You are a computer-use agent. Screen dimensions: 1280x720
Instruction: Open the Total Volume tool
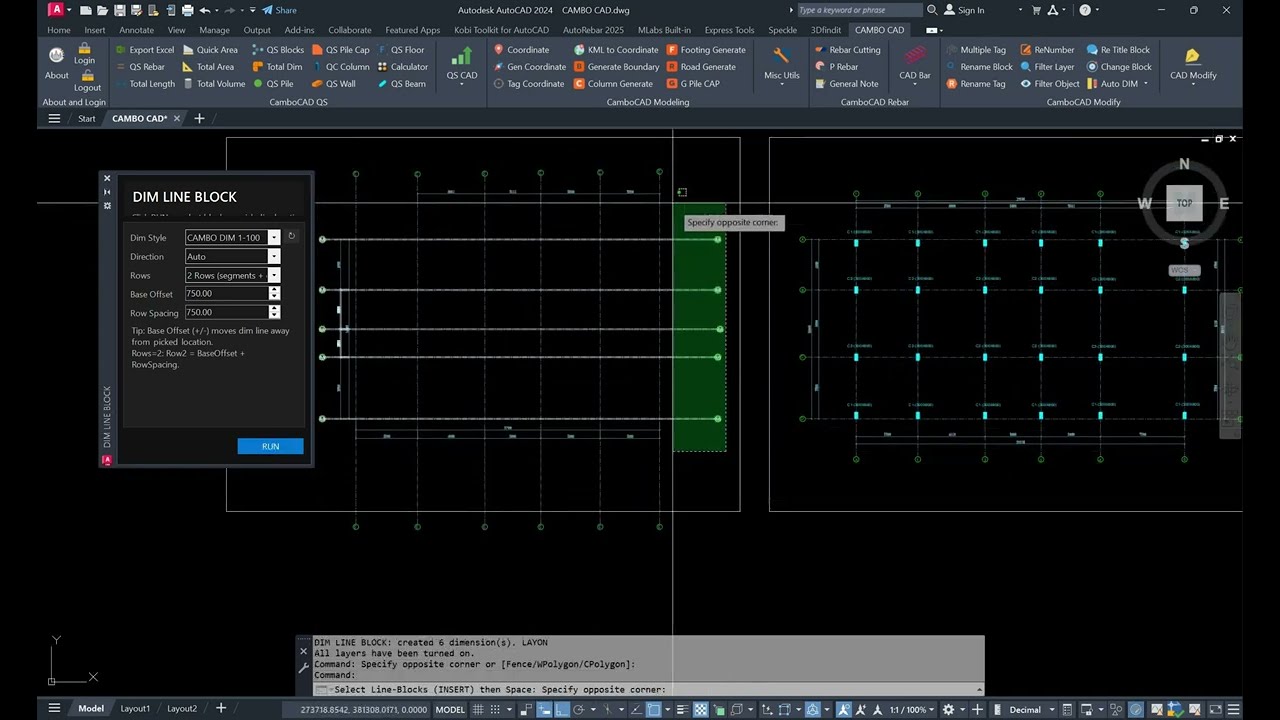[x=214, y=84]
